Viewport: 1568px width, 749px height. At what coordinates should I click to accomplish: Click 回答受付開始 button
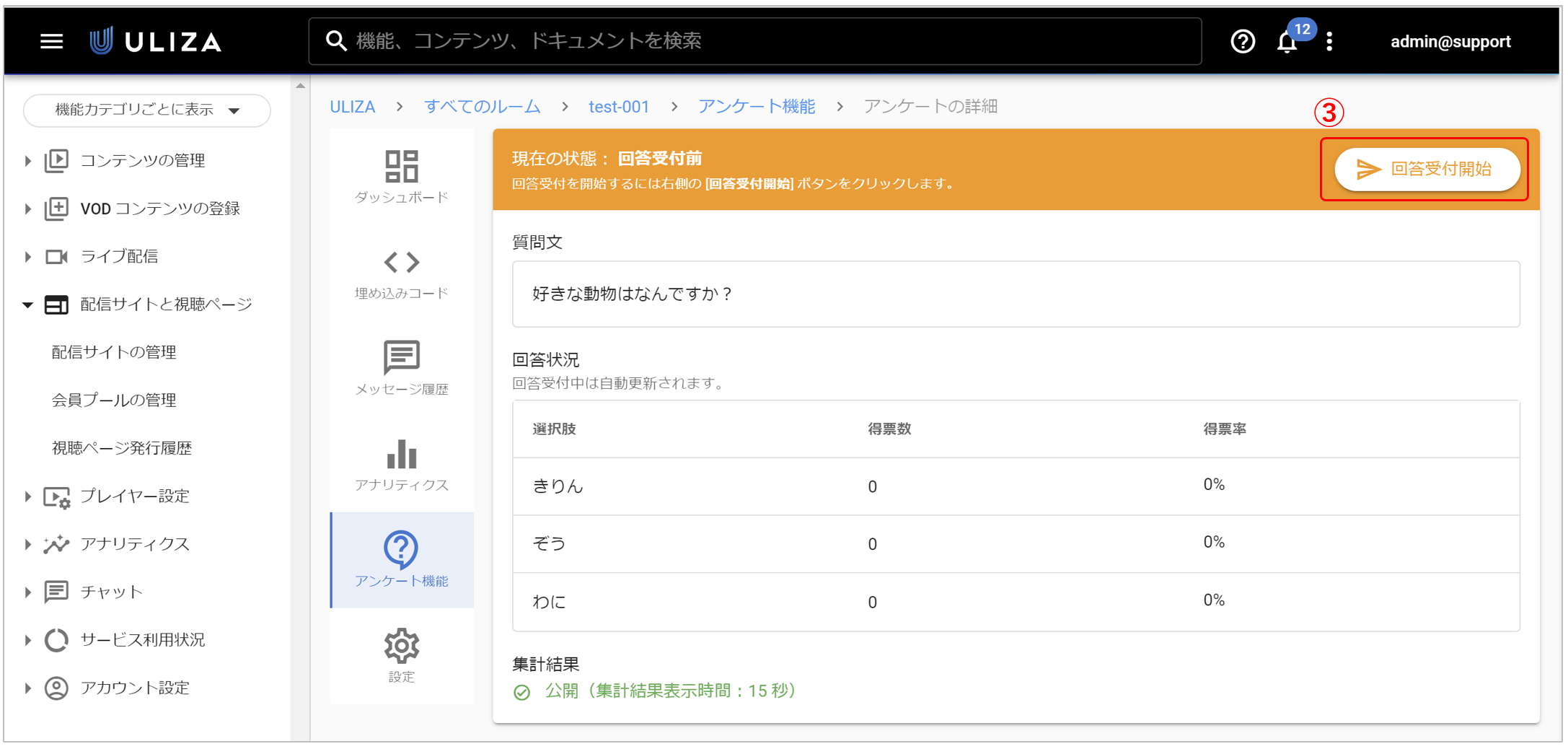coord(1427,170)
